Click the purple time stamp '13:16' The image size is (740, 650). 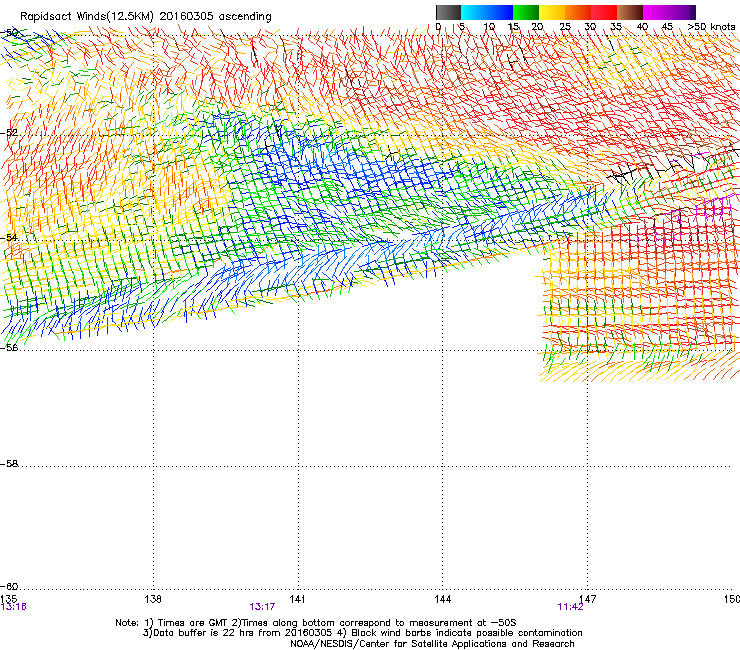pos(14,607)
